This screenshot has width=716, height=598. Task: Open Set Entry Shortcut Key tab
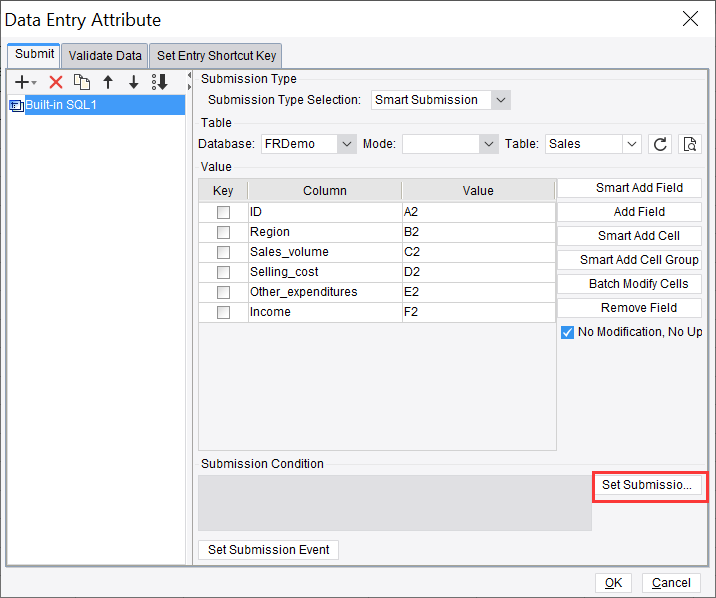pos(216,56)
